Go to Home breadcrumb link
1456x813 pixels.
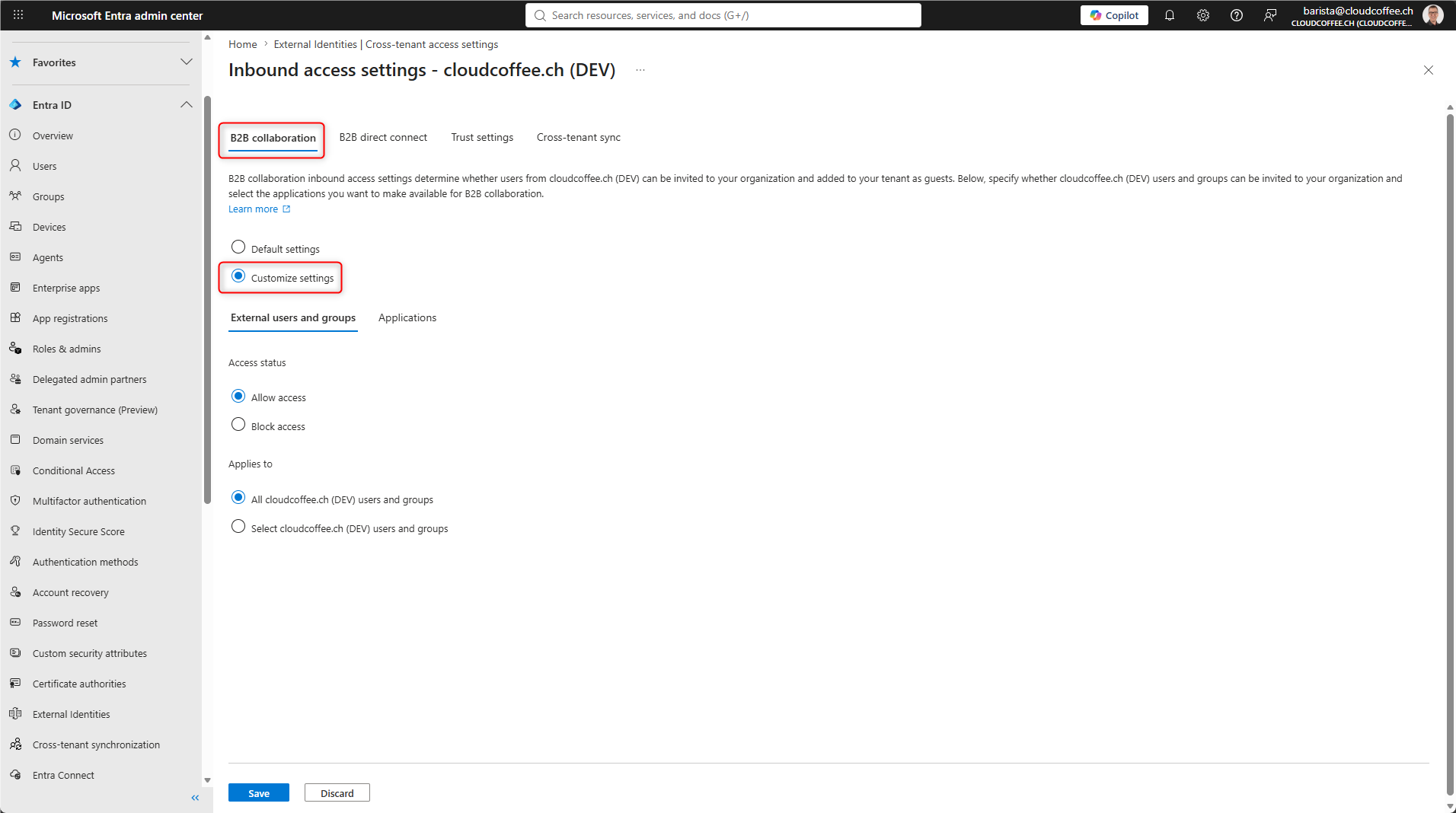[x=243, y=44]
